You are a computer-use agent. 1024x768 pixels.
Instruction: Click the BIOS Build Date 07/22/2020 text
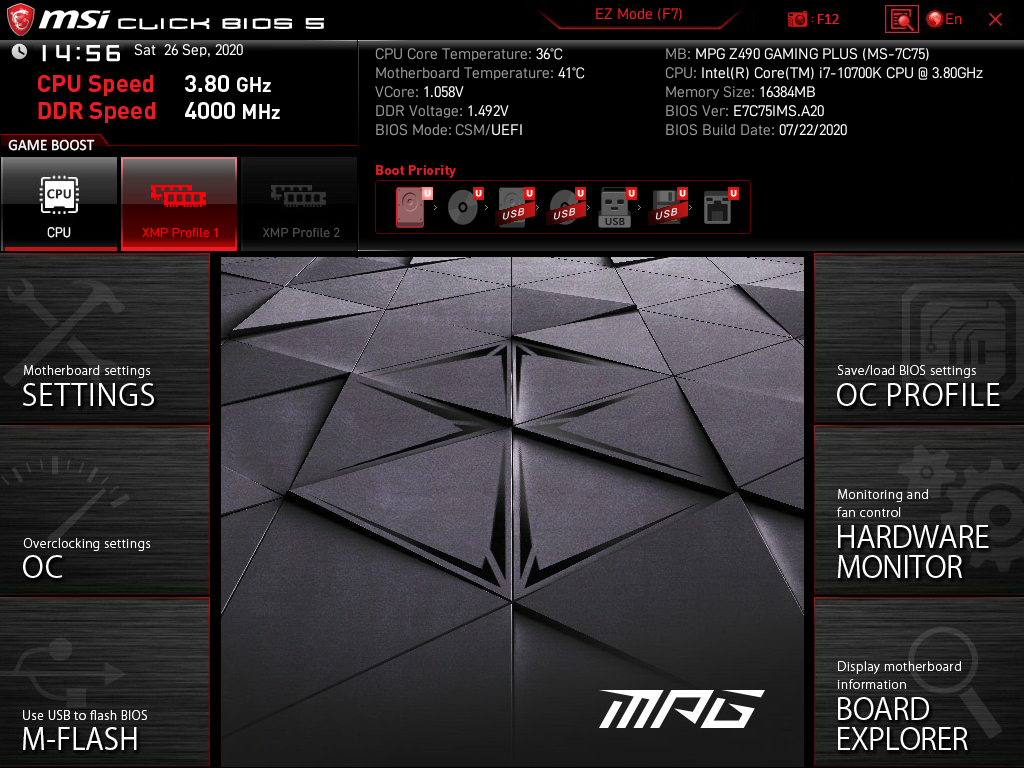(x=756, y=130)
